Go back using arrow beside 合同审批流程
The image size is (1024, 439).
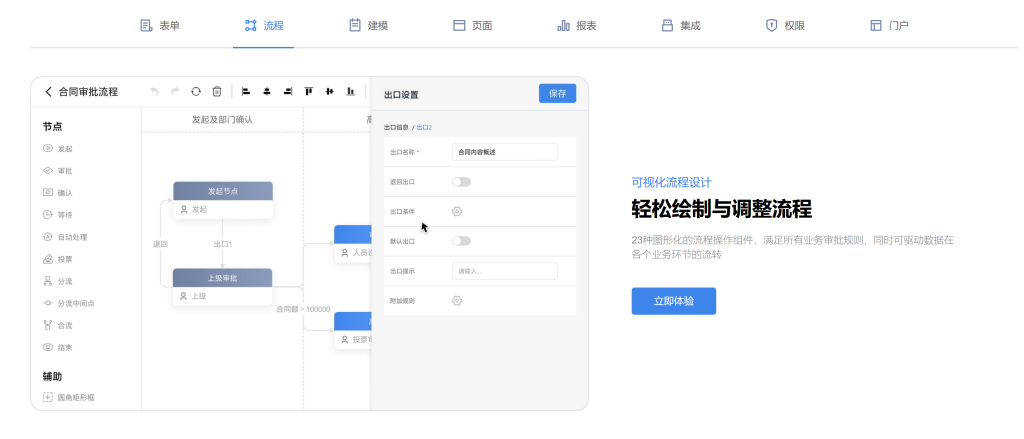[x=48, y=92]
